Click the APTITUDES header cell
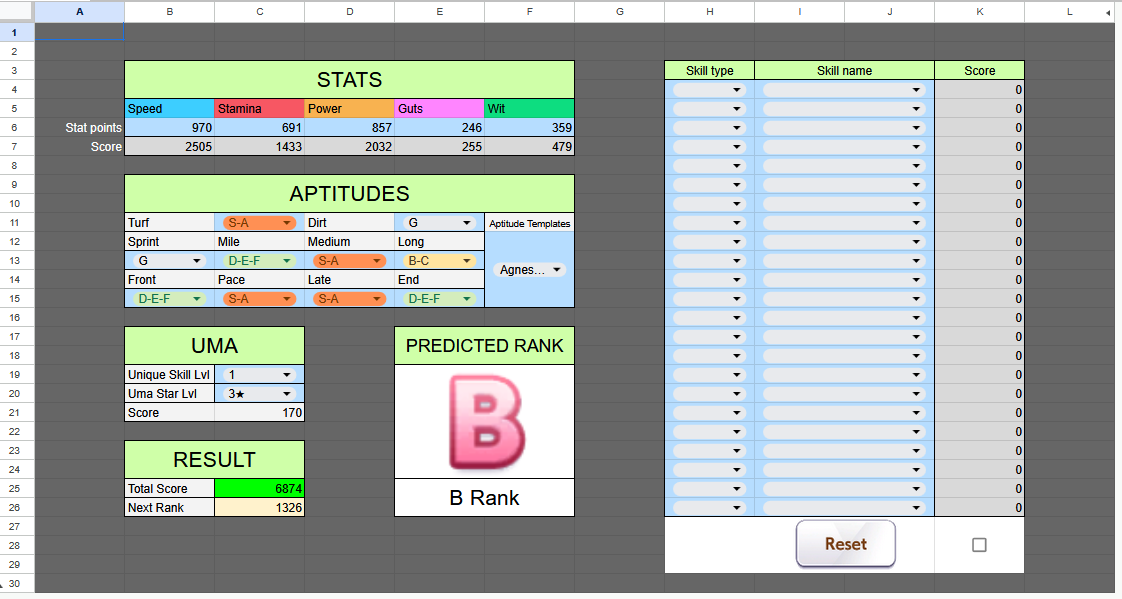This screenshot has width=1122, height=599. (x=349, y=193)
